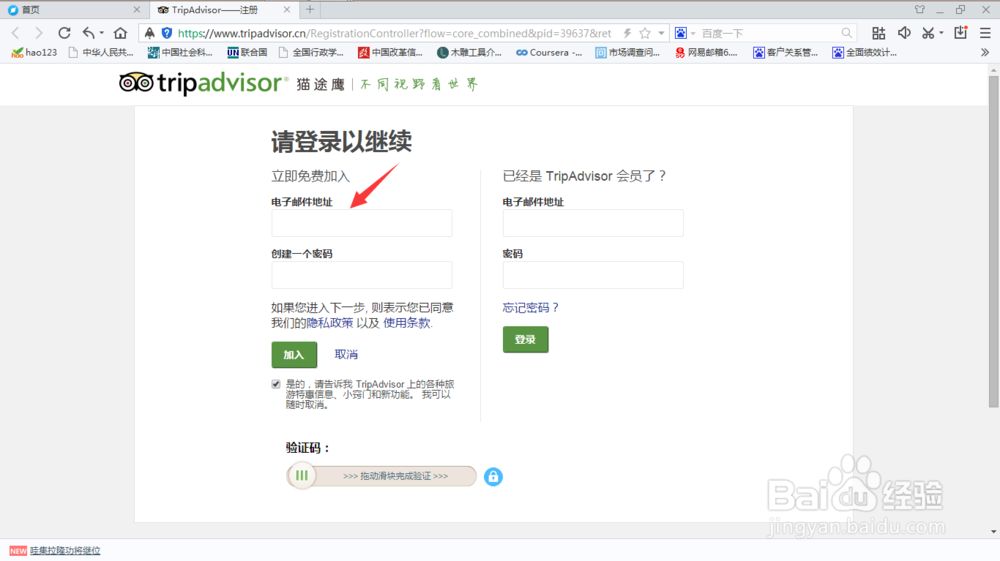The image size is (1000, 561).
Task: Open the 全面绩效计 bookmark
Action: coord(865,52)
